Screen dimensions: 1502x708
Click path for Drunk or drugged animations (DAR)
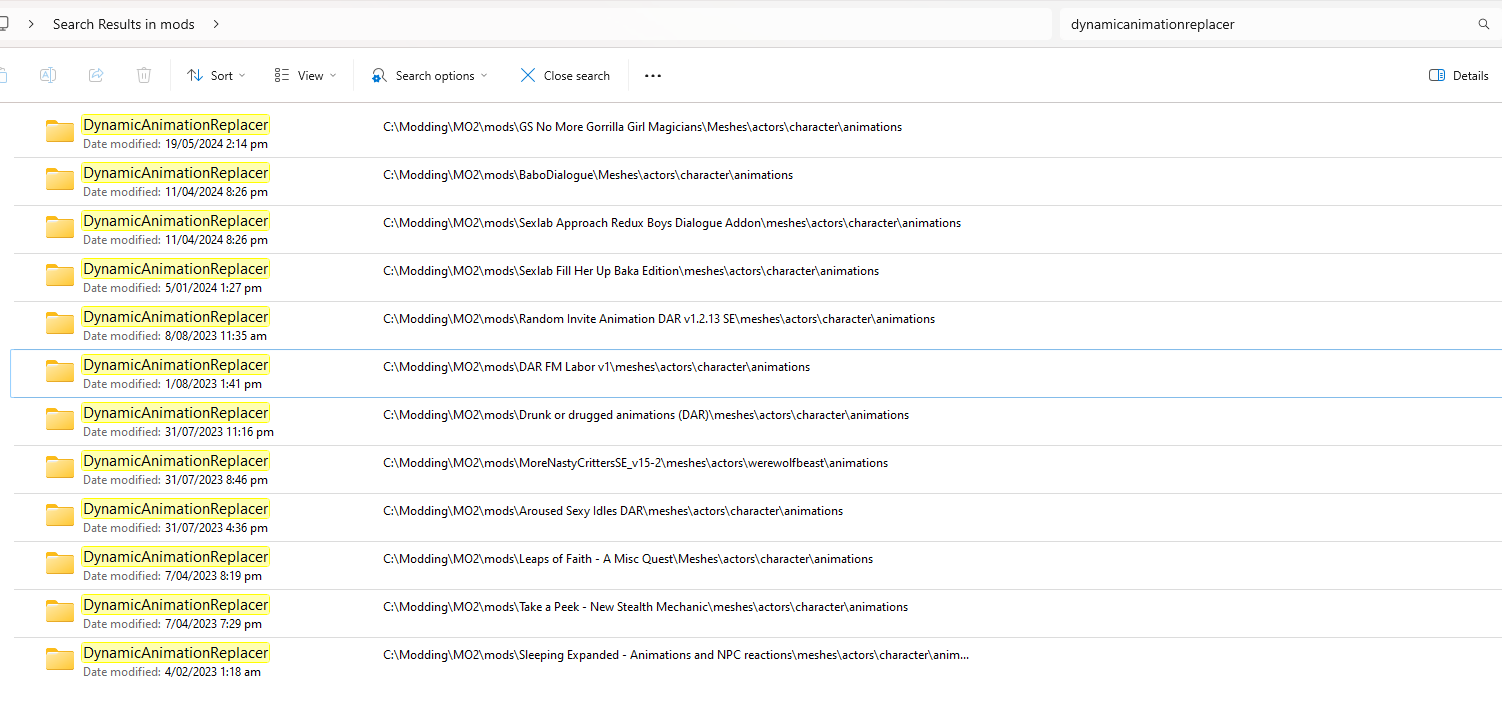coord(646,415)
